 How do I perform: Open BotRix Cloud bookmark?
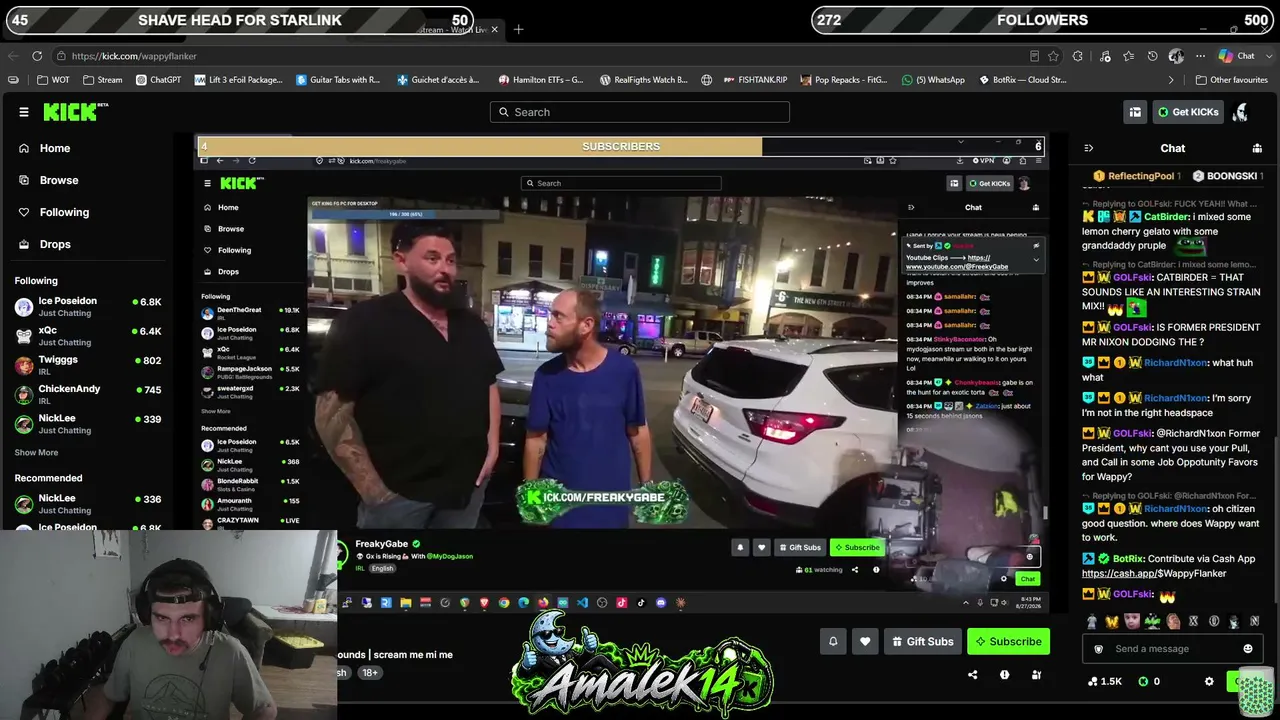(x=1021, y=80)
